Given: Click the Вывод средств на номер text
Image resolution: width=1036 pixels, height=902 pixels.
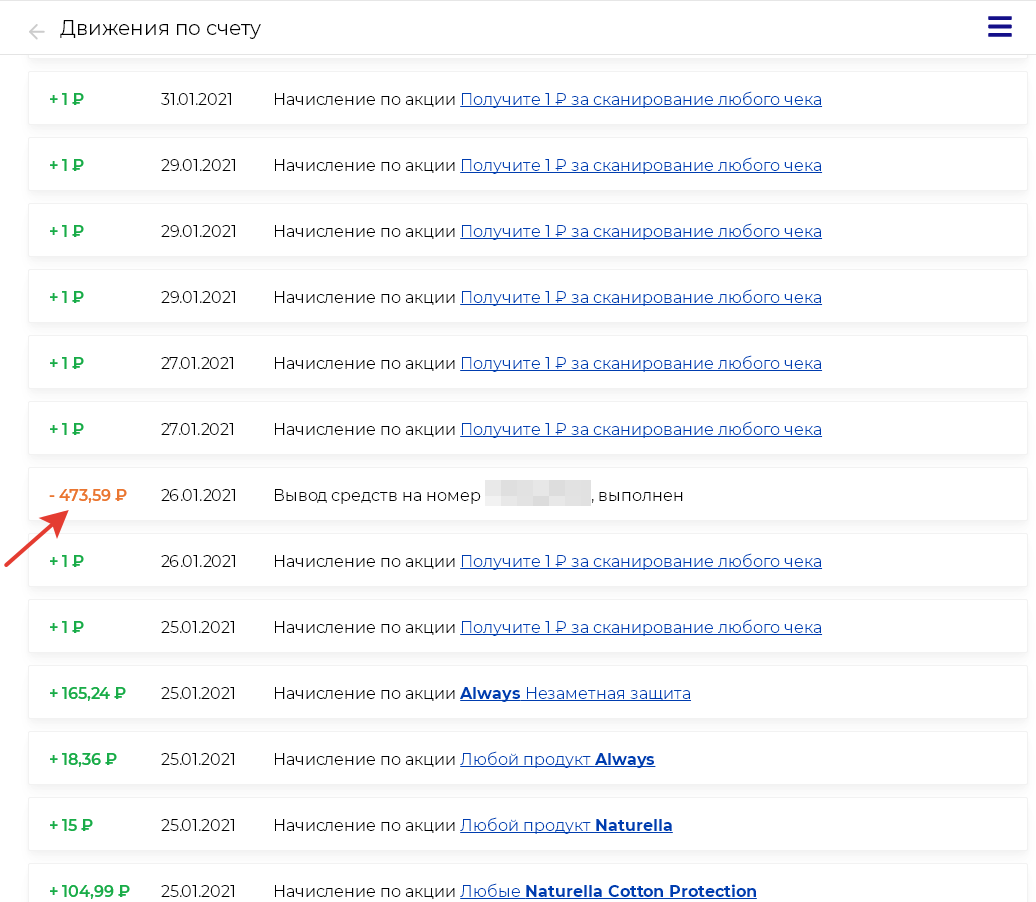Looking at the screenshot, I should pyautogui.click(x=377, y=495).
